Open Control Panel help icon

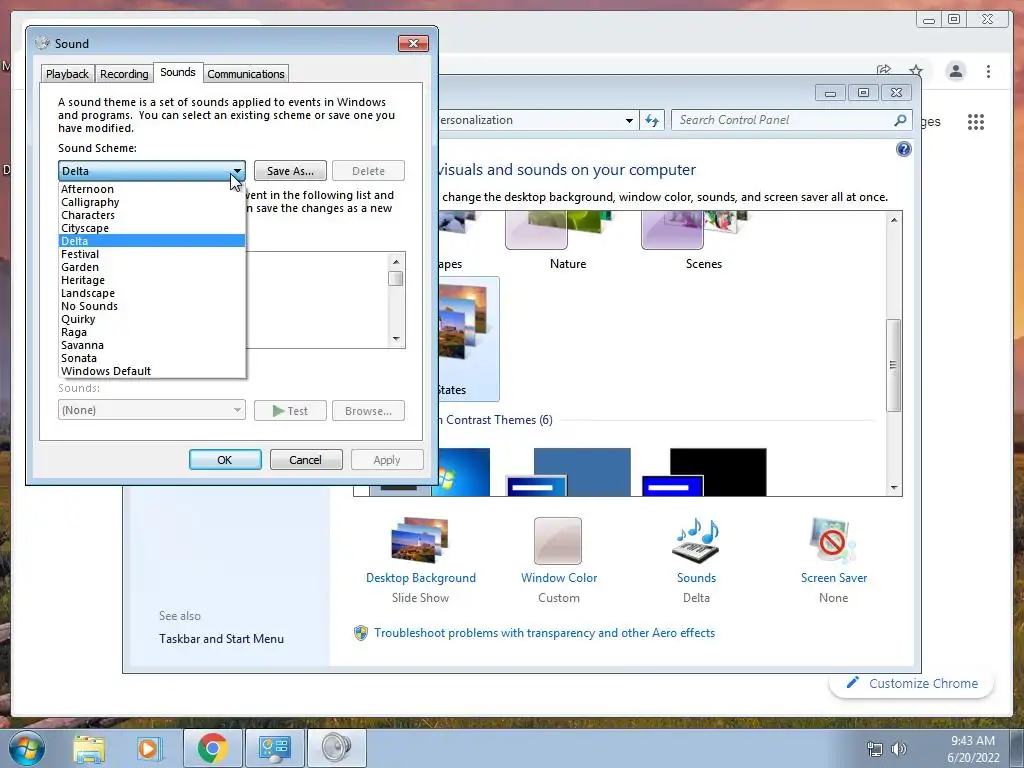[x=903, y=150]
